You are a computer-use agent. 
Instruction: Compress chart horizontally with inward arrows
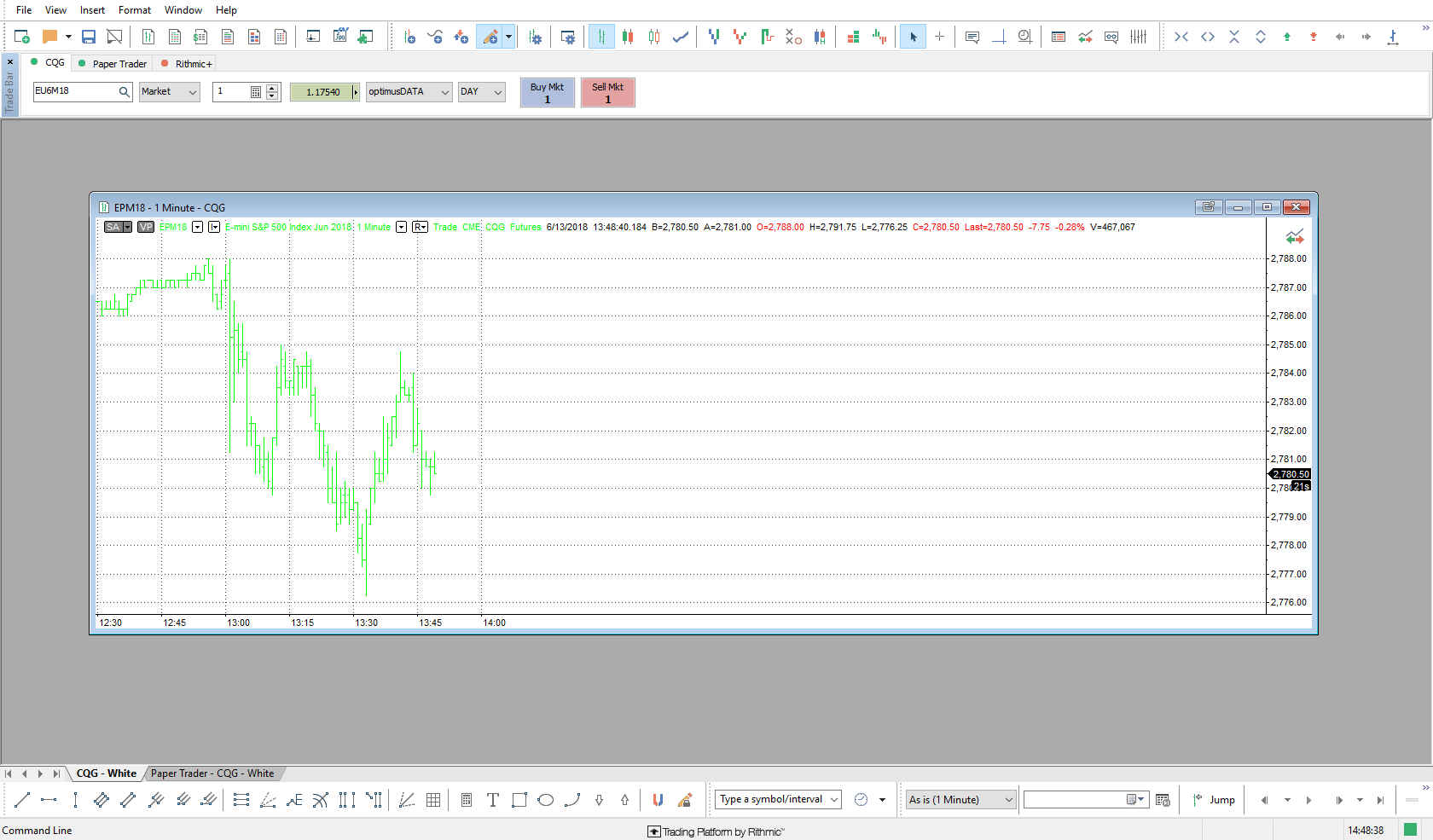[1181, 37]
